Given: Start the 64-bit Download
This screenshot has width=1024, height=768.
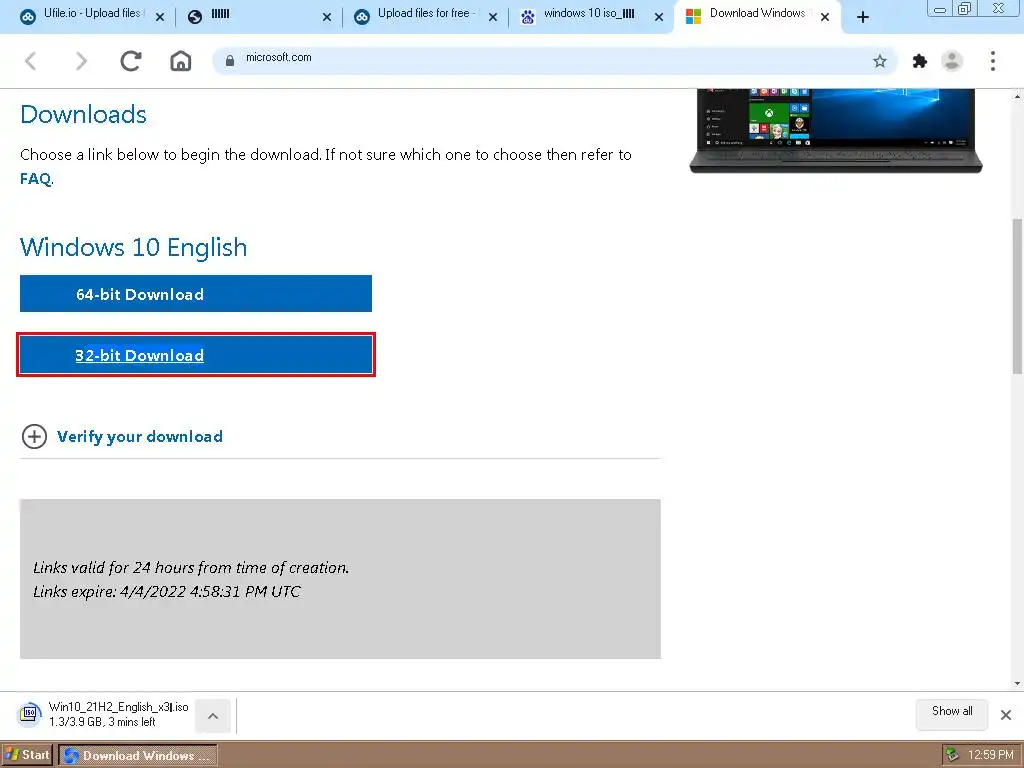Looking at the screenshot, I should click(x=196, y=294).
